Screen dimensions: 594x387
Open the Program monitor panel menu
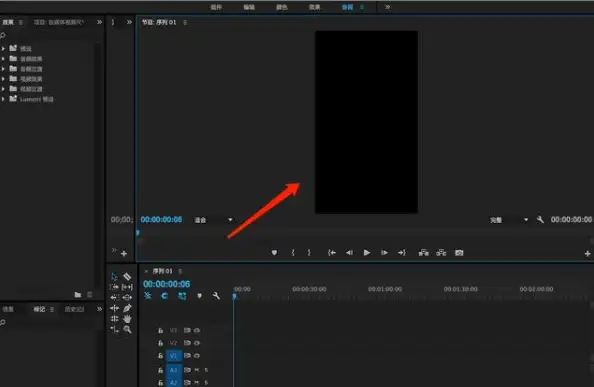click(185, 23)
